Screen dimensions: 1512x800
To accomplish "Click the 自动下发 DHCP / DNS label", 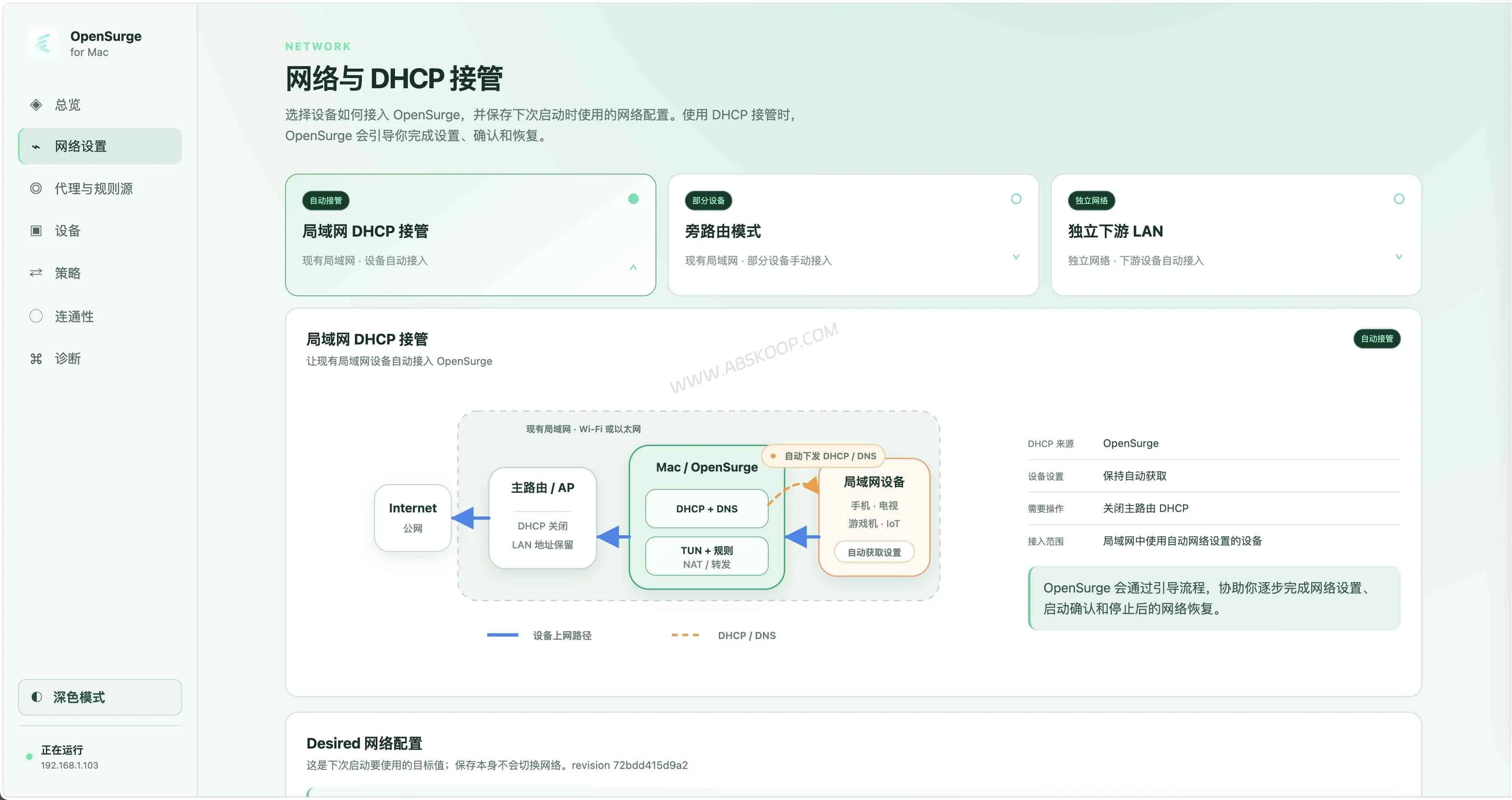I will coord(823,456).
